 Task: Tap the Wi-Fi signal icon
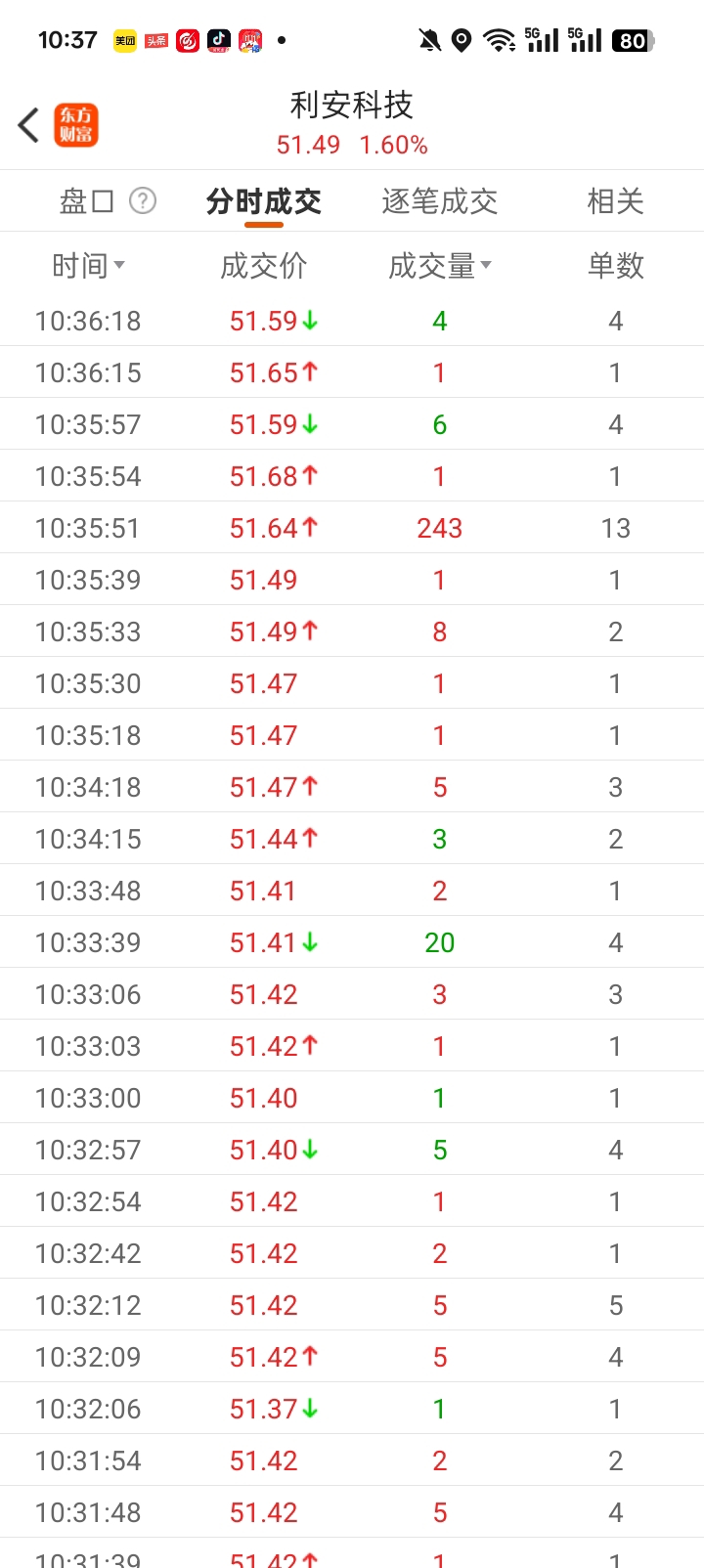click(500, 40)
